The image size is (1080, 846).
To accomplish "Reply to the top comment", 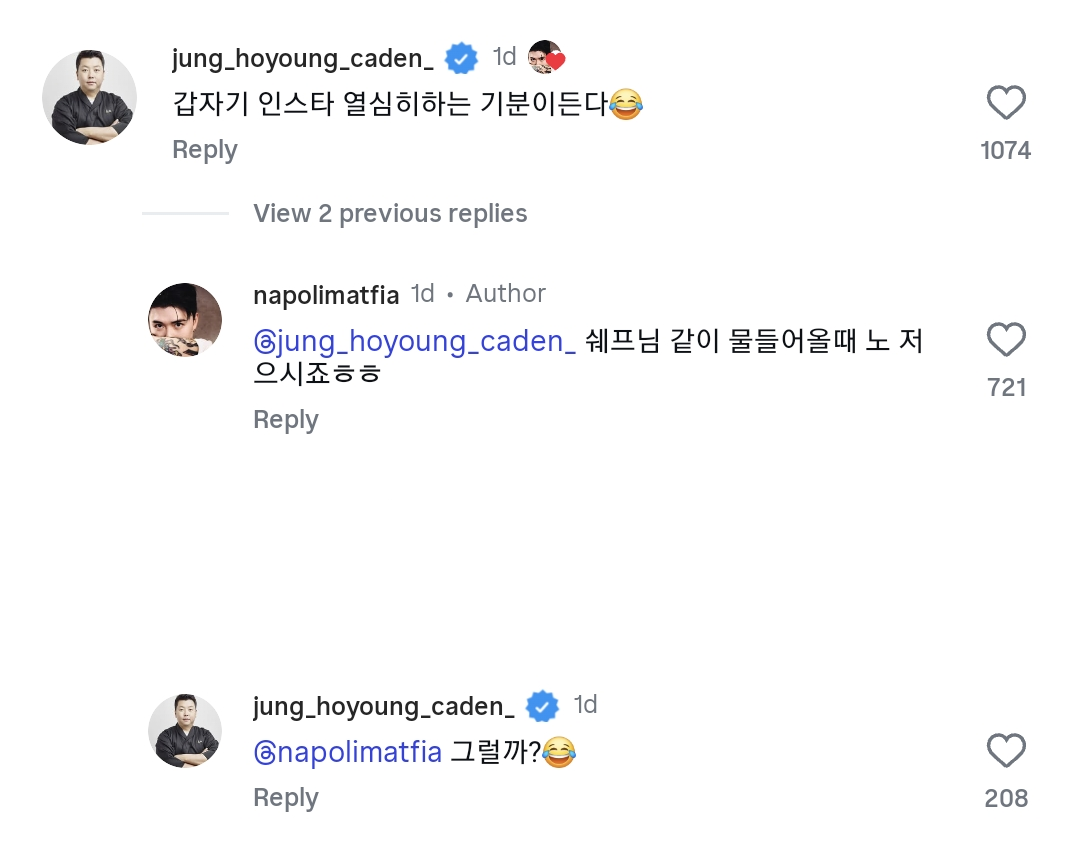I will (205, 150).
